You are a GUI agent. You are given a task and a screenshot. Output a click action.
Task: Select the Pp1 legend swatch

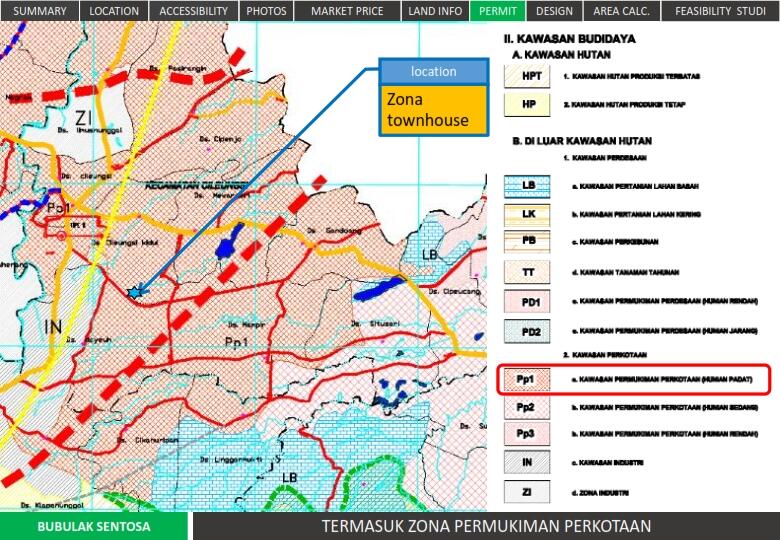click(527, 379)
